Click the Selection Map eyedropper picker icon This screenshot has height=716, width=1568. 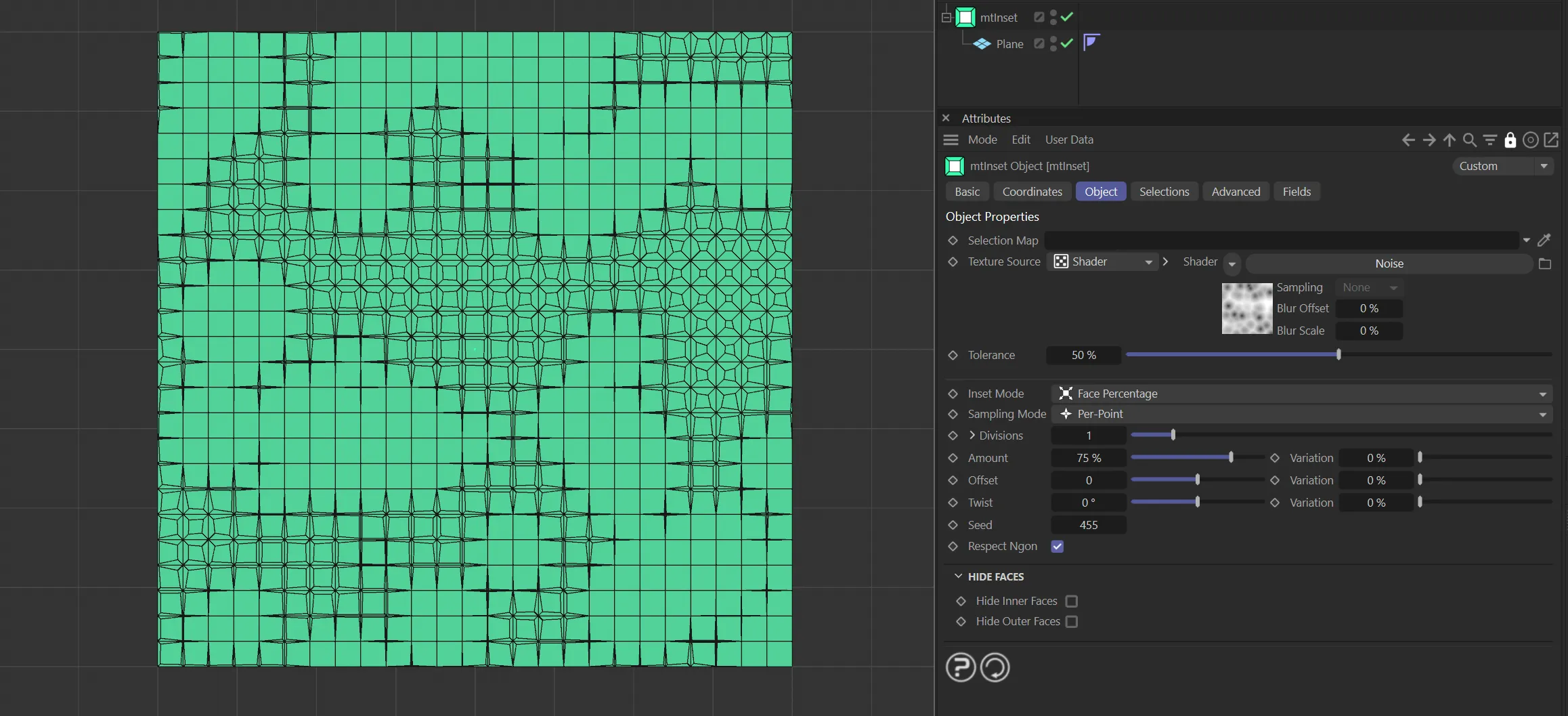pos(1544,240)
